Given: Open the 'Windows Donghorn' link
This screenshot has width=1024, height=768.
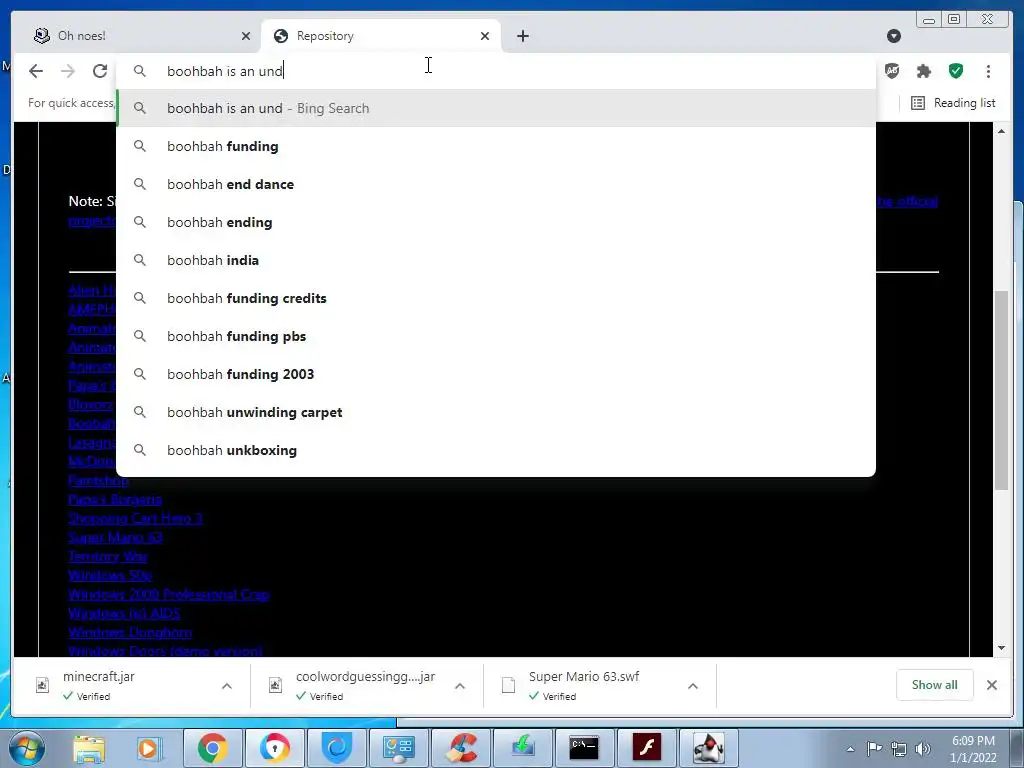Looking at the screenshot, I should pyautogui.click(x=130, y=632).
